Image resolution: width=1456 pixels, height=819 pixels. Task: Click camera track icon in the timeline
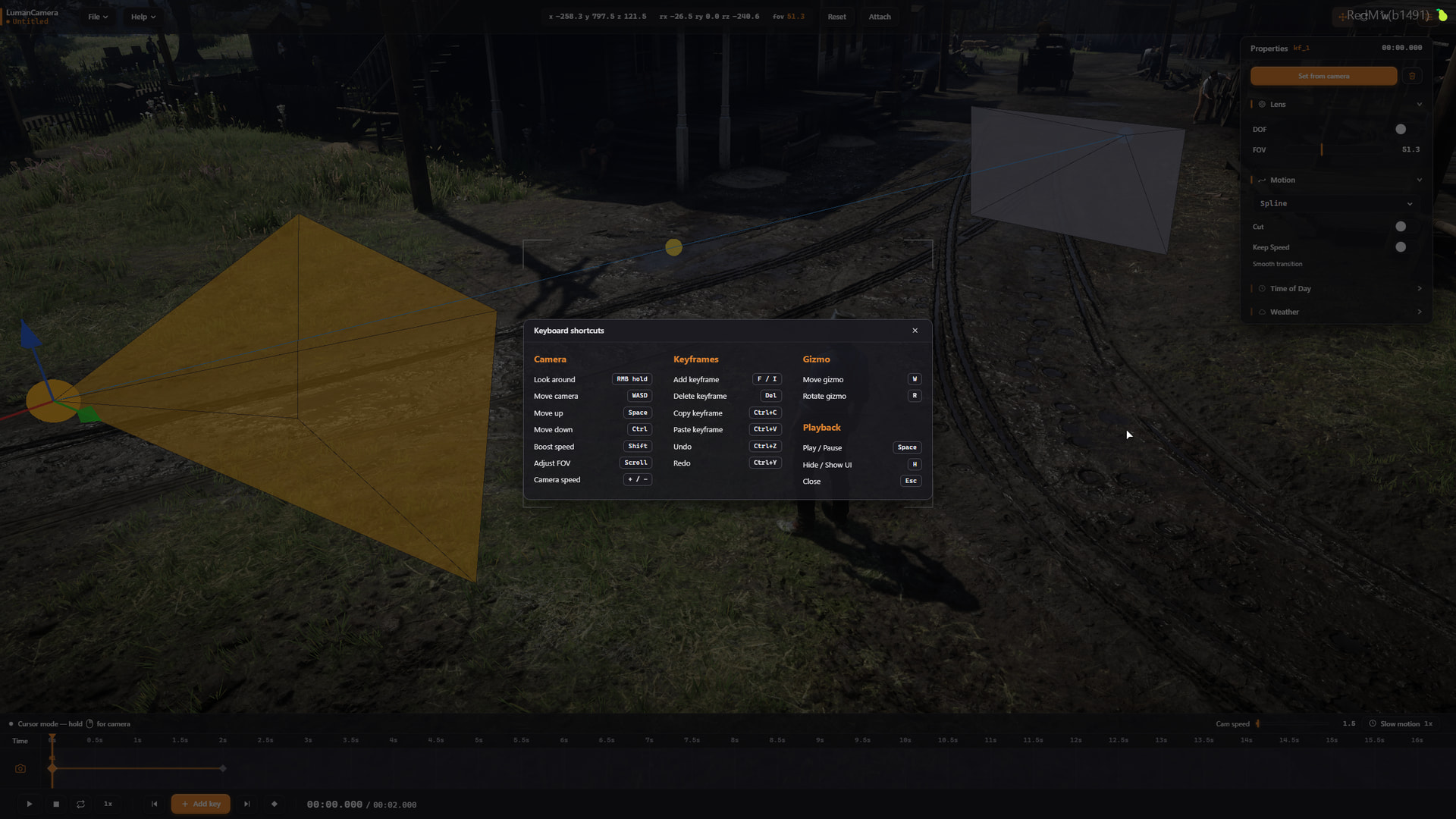(20, 768)
